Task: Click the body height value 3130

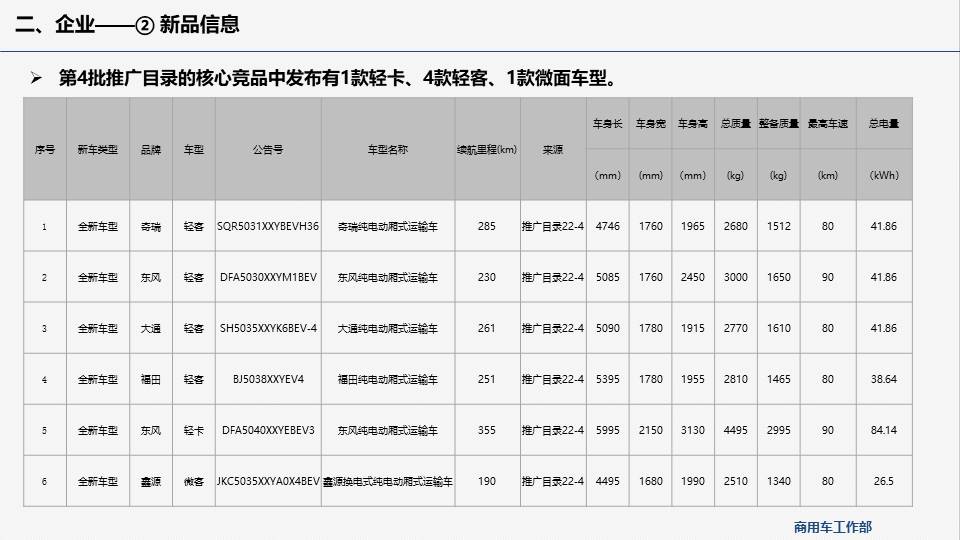Action: click(692, 430)
